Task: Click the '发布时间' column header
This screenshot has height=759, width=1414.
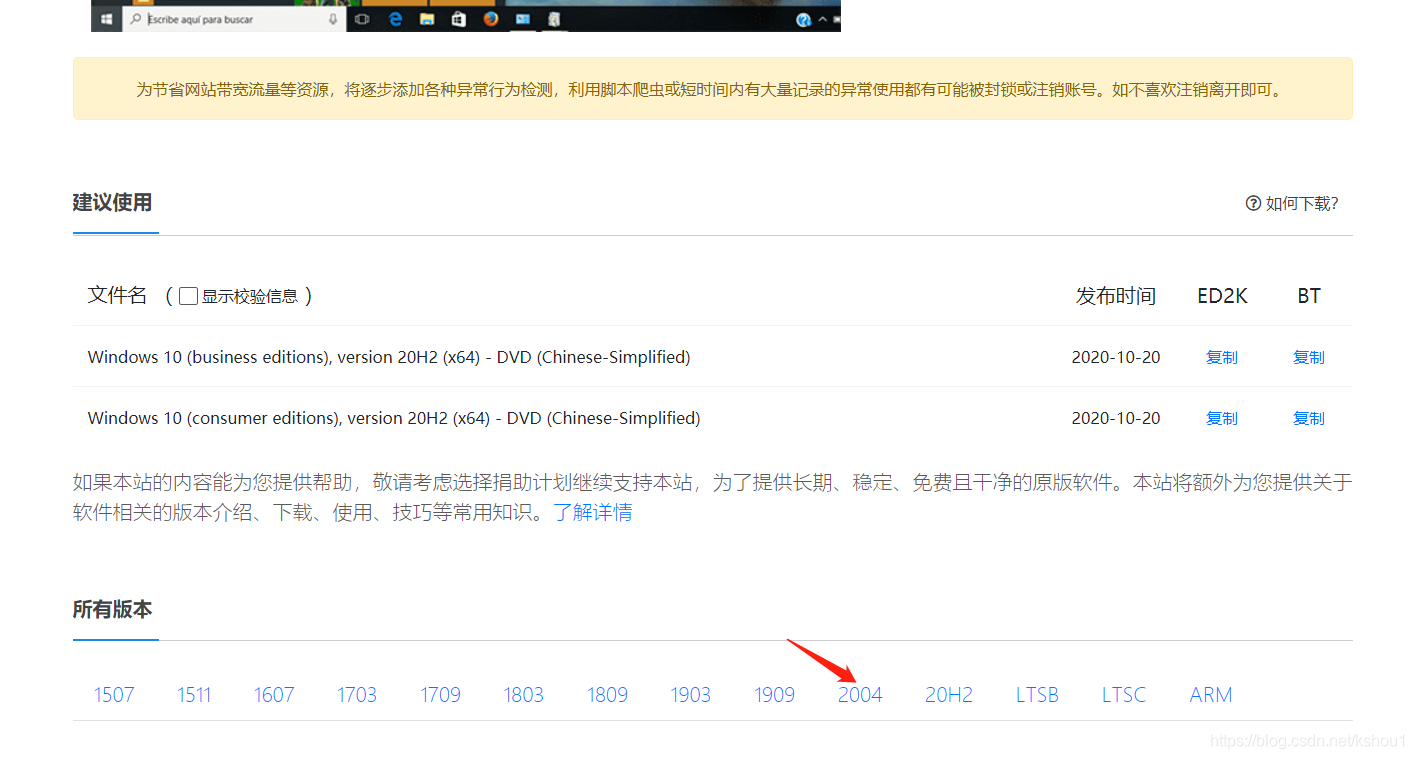Action: point(1116,296)
